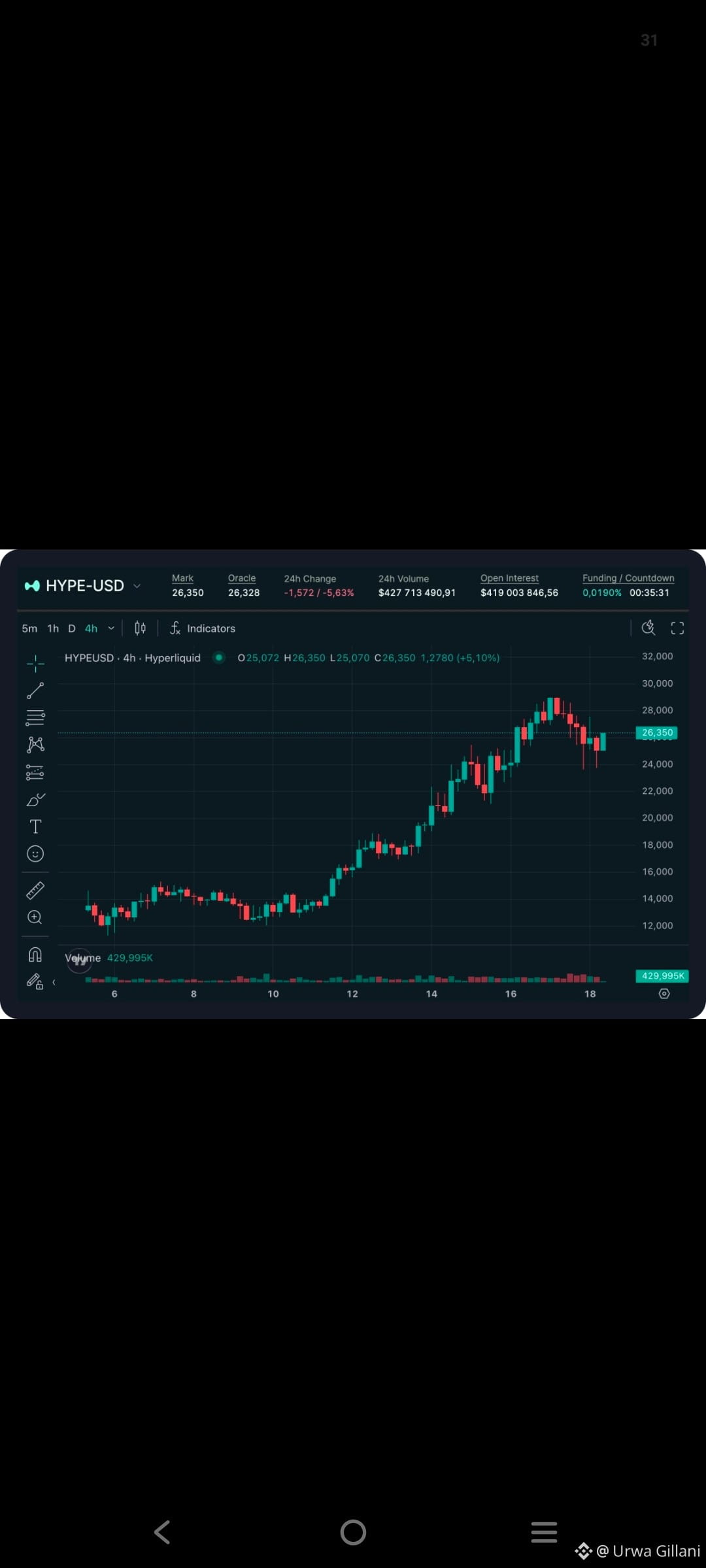
Task: Click the HYPEUSD · 4h · Hyperliquid legend
Action: (x=133, y=658)
